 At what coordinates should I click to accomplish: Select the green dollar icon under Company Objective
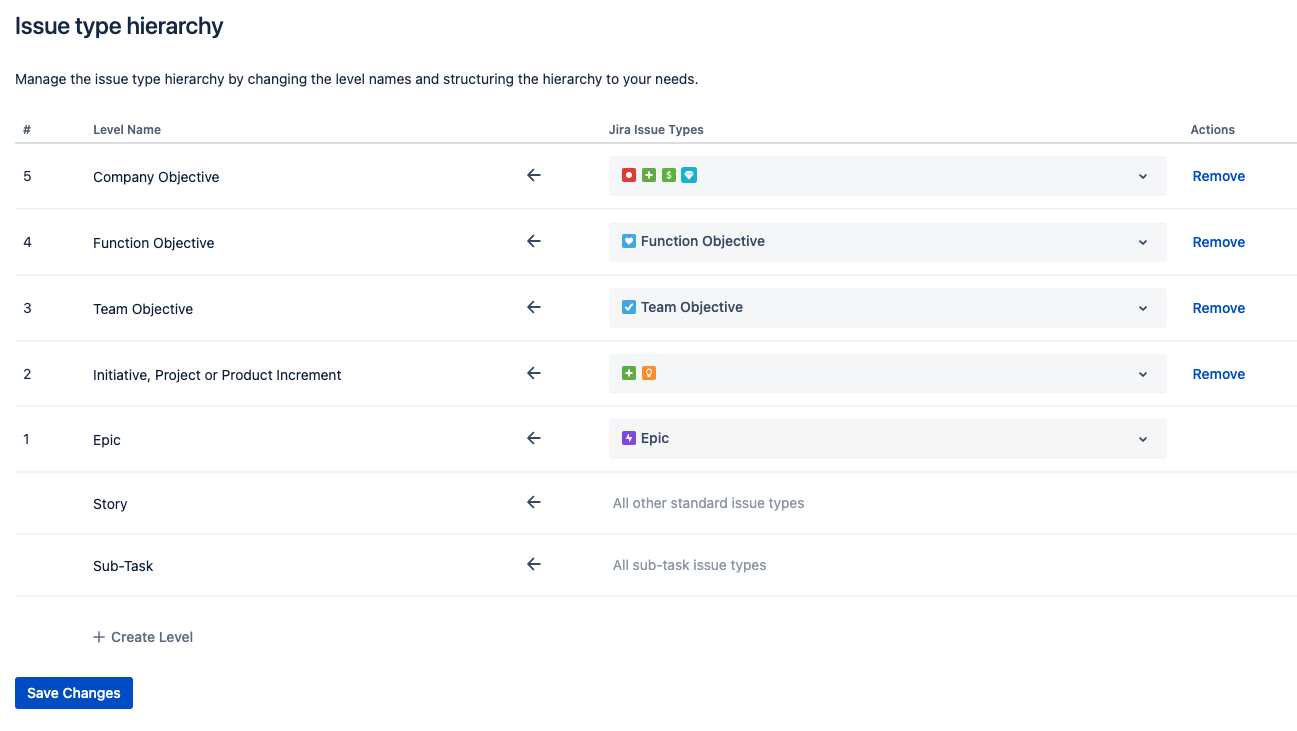click(668, 175)
